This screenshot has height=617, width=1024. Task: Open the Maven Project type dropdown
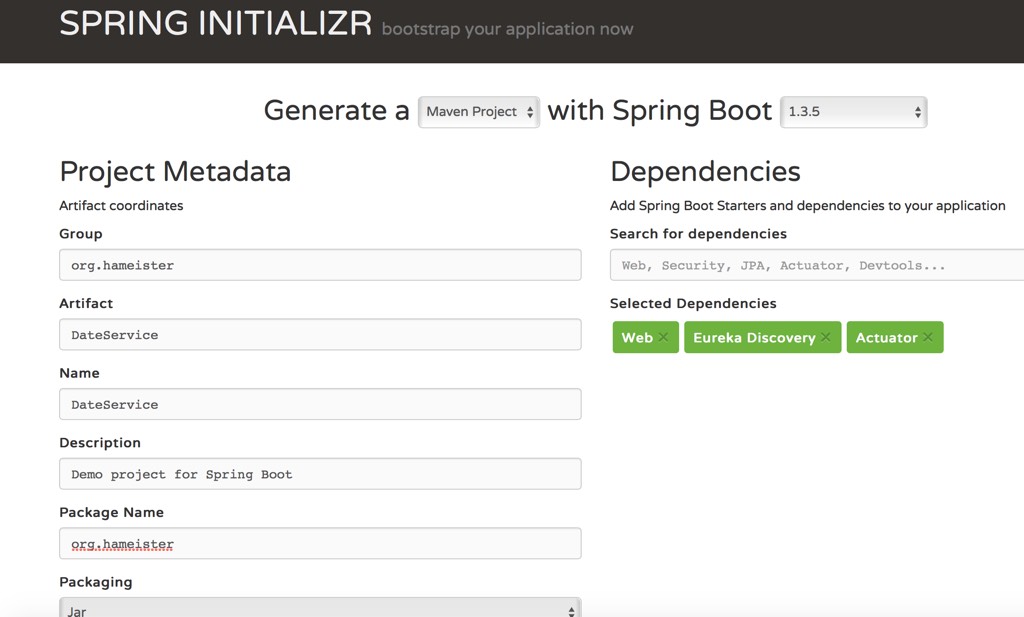pyautogui.click(x=479, y=112)
